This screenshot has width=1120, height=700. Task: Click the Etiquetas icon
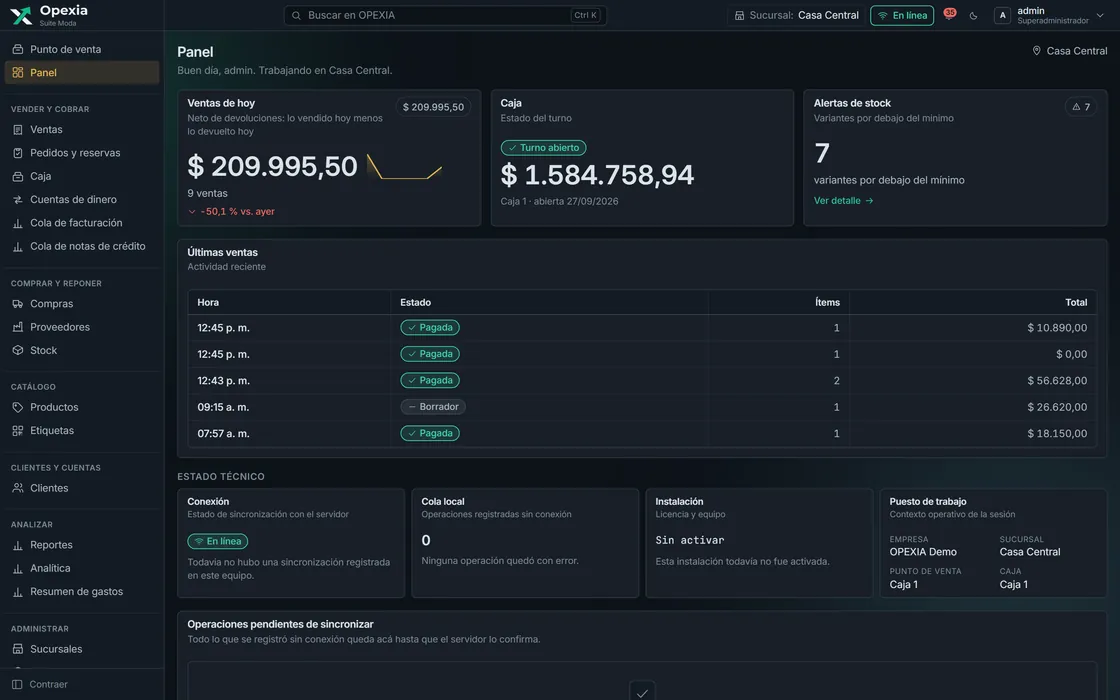[x=18, y=431]
